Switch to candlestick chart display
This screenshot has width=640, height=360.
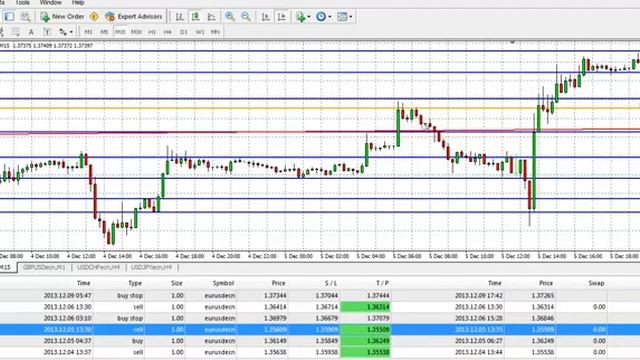(x=196, y=17)
